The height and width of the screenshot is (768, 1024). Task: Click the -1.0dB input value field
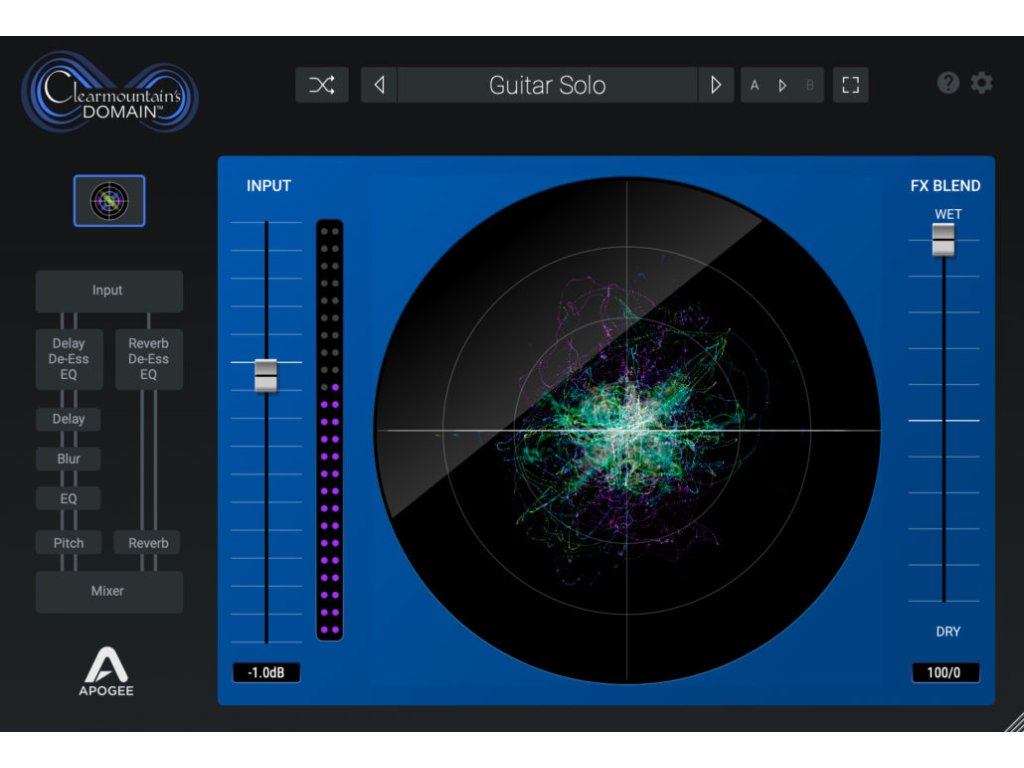click(266, 673)
